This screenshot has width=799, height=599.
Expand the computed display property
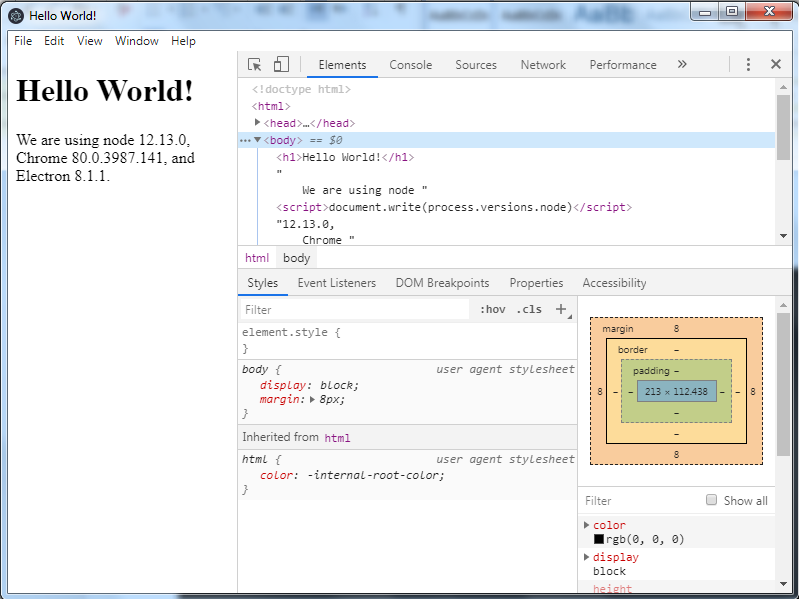click(587, 557)
